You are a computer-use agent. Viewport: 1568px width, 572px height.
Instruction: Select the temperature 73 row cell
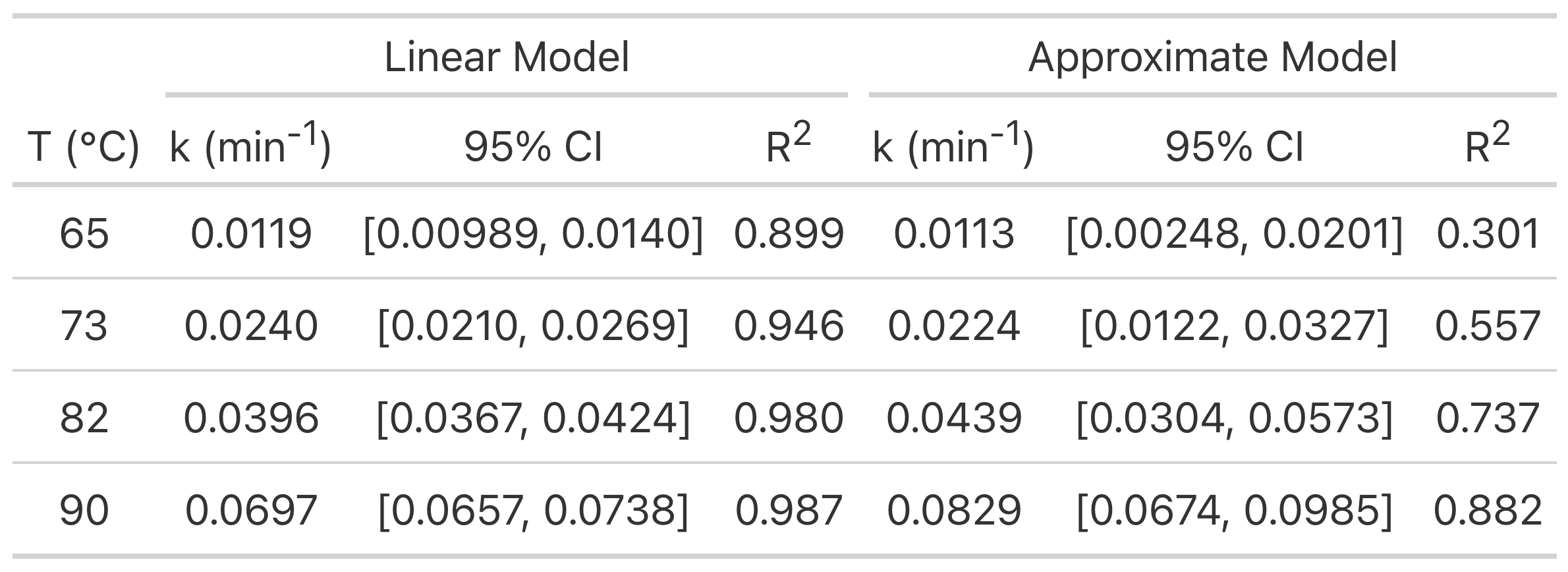click(84, 326)
